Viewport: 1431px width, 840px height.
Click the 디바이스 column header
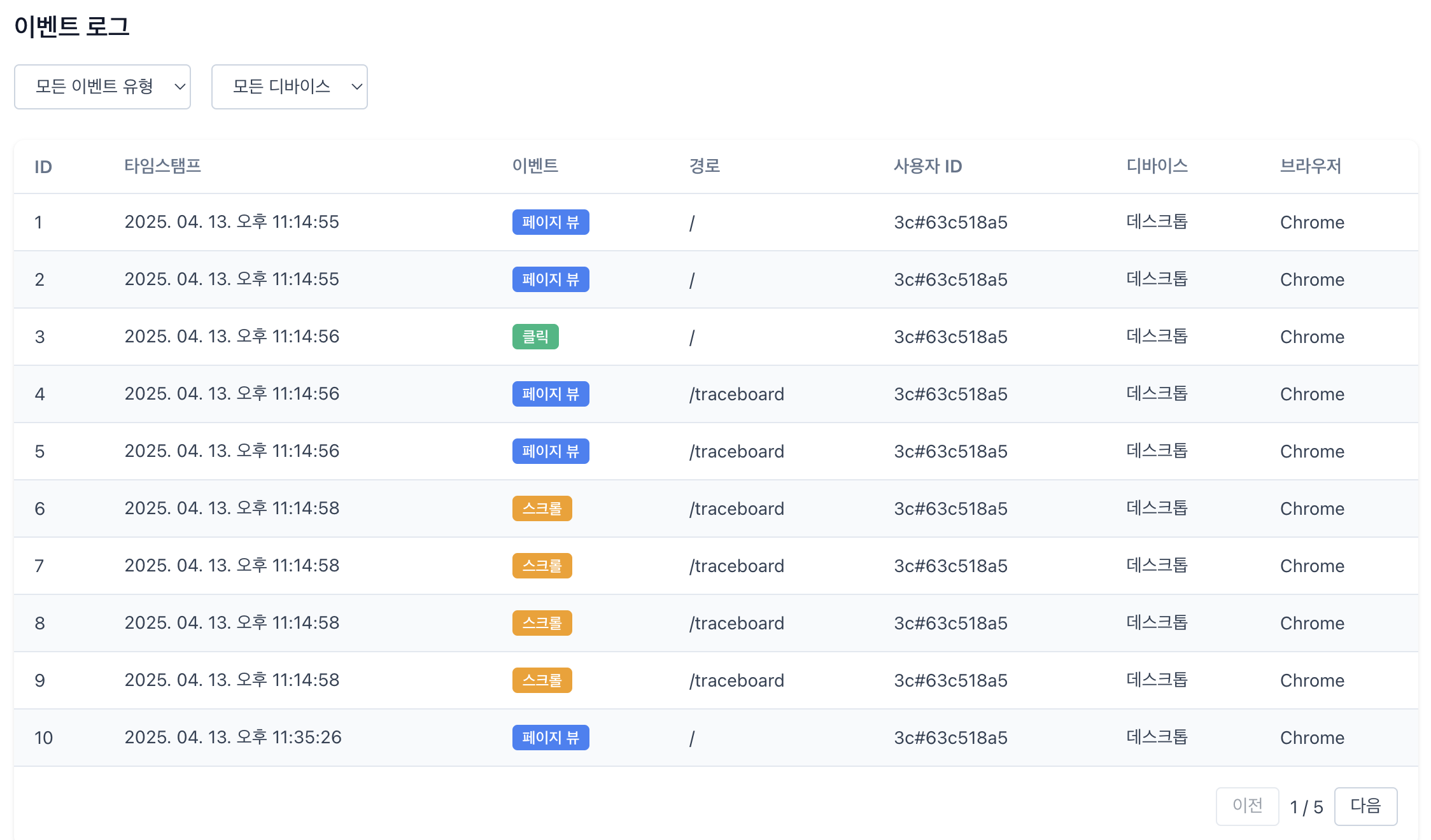point(1157,166)
